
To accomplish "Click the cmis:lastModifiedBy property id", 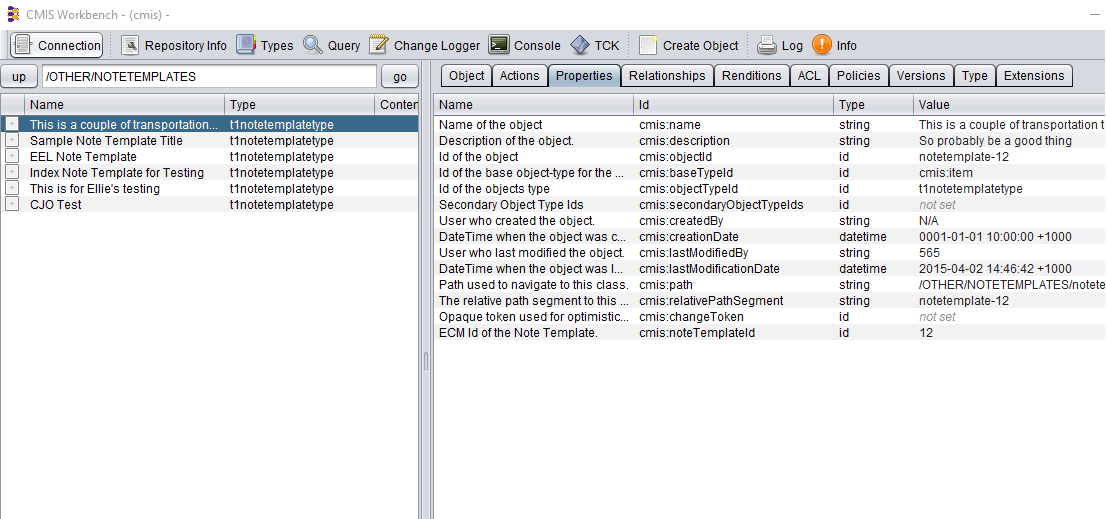I will click(x=693, y=252).
